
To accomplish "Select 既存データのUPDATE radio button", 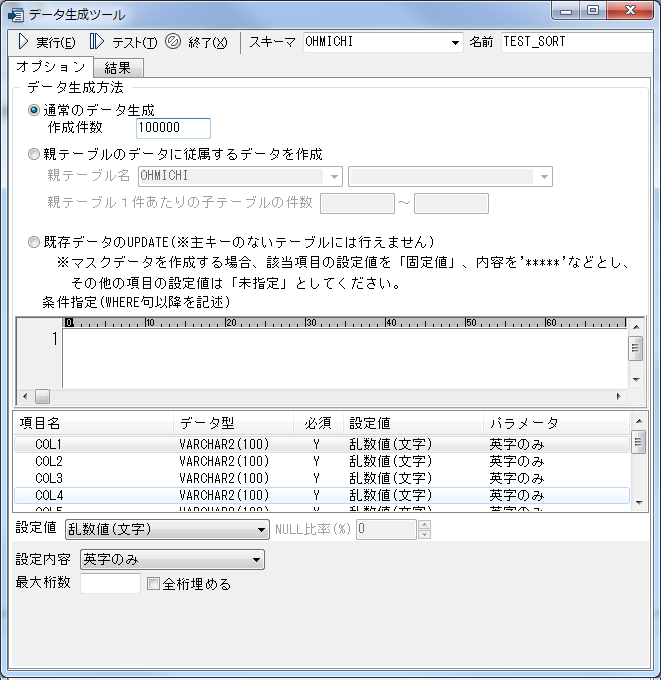I will (x=34, y=242).
